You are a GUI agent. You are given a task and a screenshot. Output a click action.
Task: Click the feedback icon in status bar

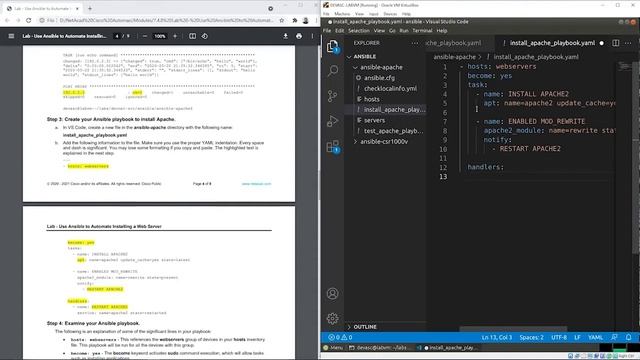(x=614, y=337)
